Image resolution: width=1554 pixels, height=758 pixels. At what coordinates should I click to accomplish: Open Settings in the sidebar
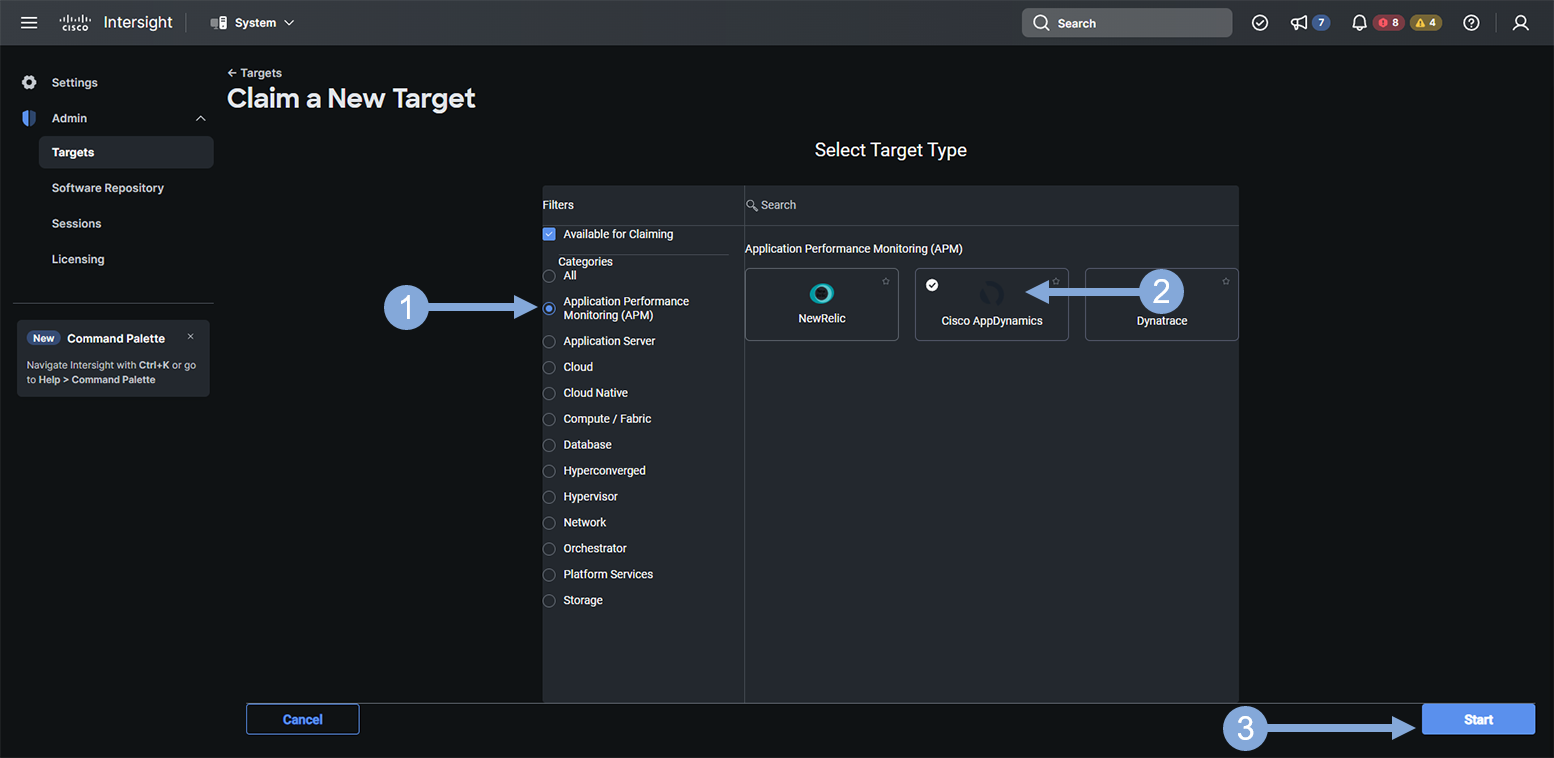pos(75,82)
